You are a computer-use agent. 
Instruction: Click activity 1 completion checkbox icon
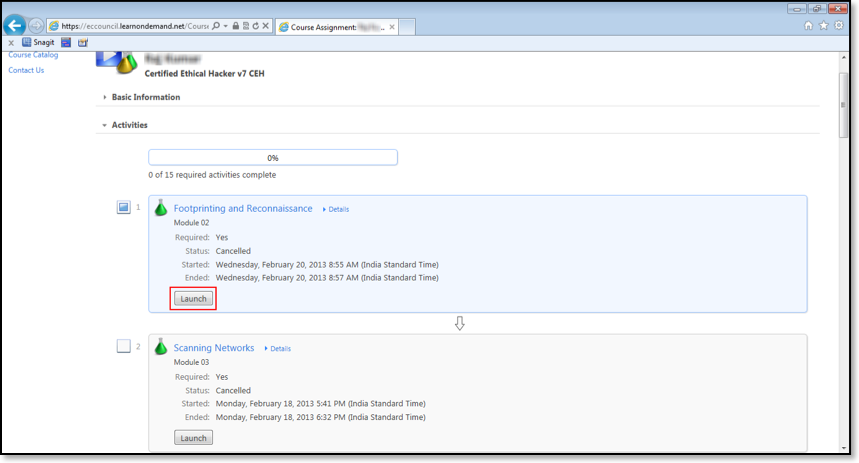(x=124, y=207)
